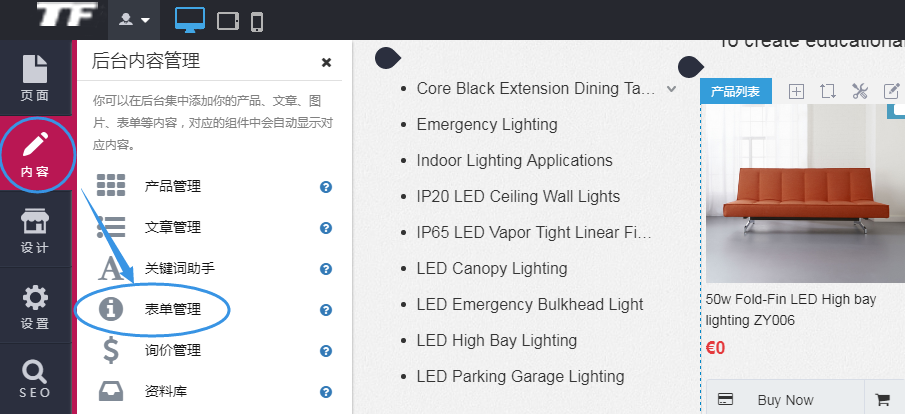Click help icon beside 文章管理
905x414 pixels.
pos(325,228)
